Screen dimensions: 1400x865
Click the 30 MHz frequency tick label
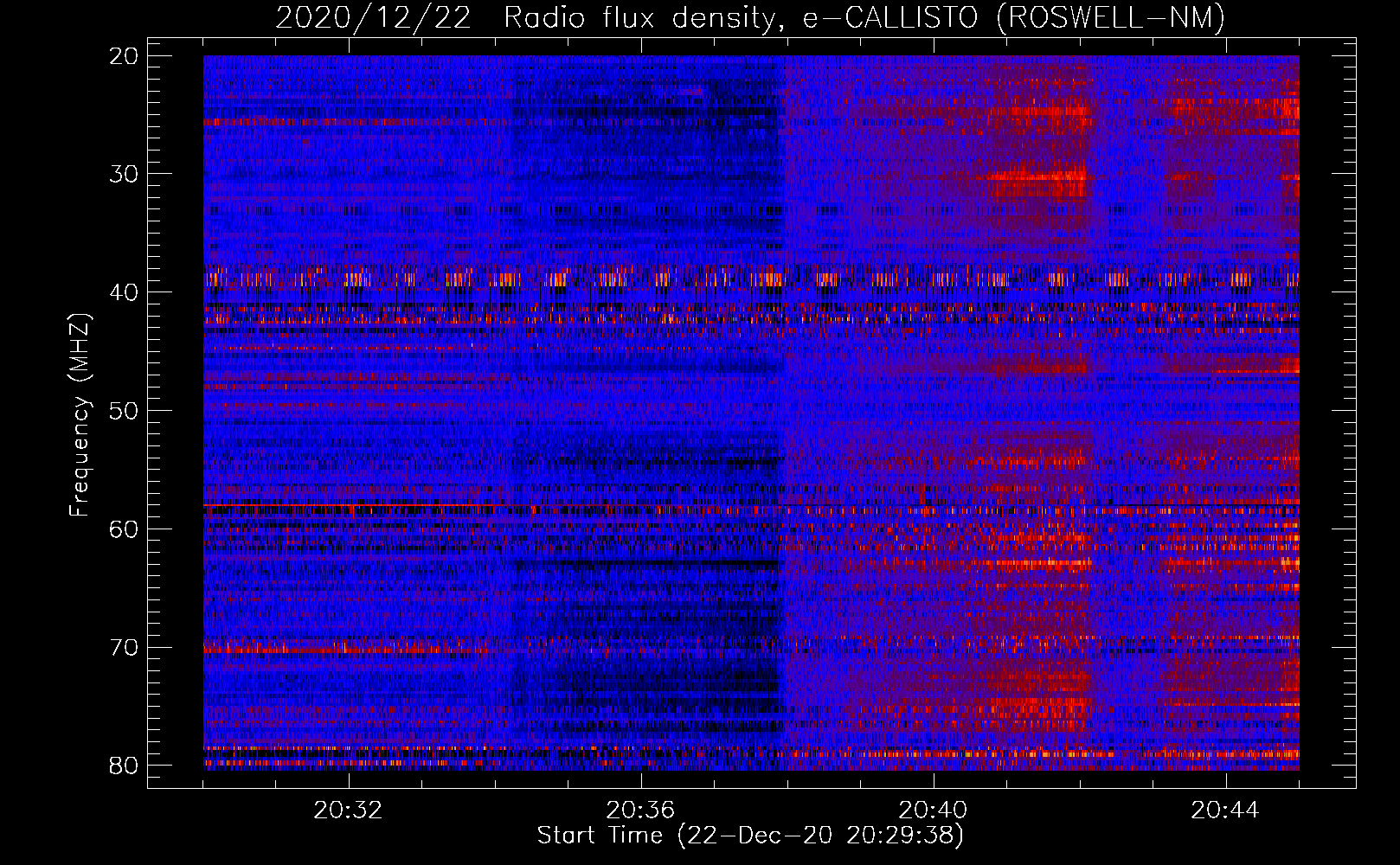[x=125, y=175]
